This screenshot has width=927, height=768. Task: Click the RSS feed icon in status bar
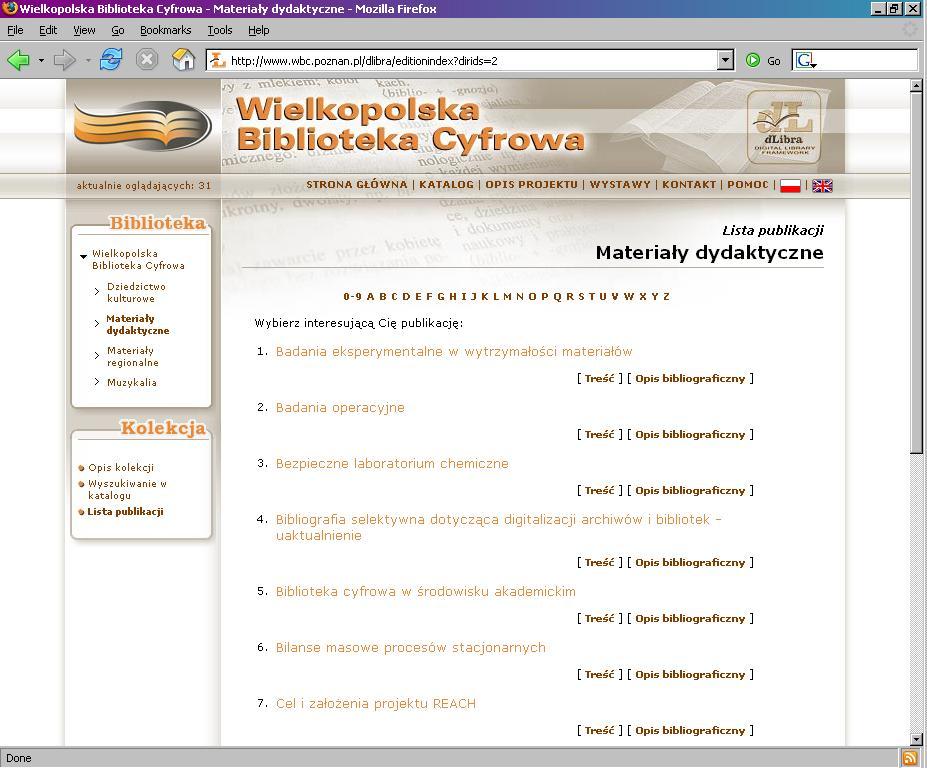(910, 758)
